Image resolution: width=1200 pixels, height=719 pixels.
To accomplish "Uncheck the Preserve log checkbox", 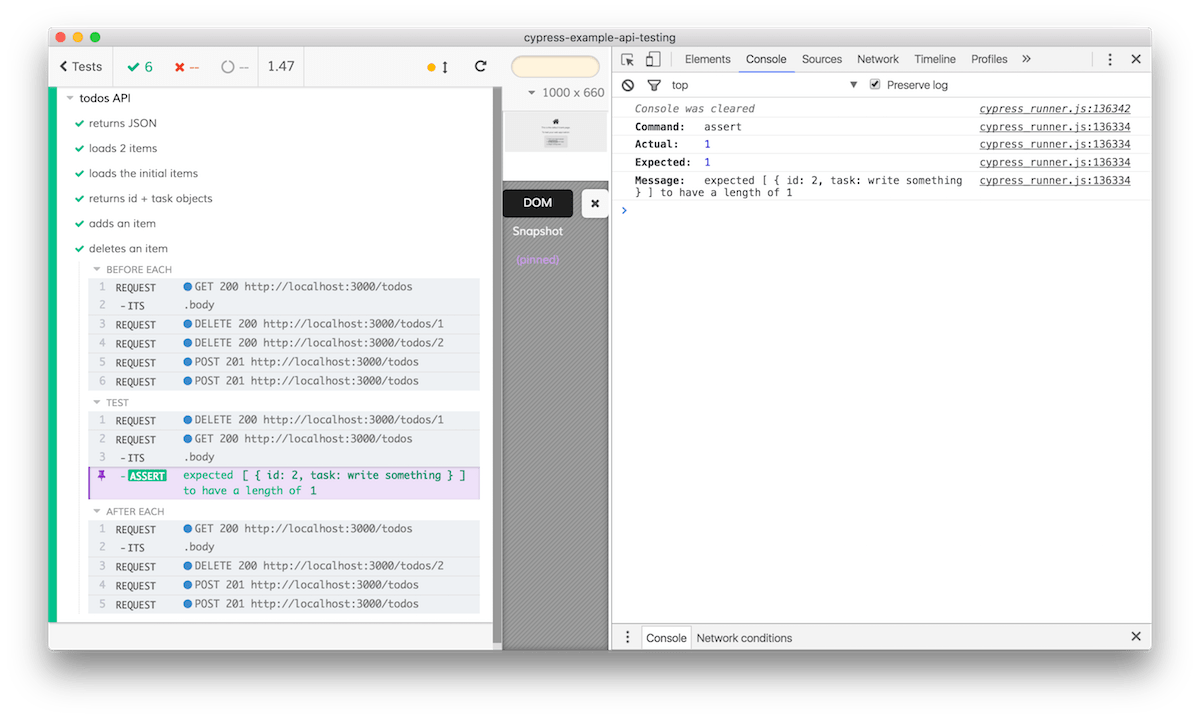I will click(875, 85).
